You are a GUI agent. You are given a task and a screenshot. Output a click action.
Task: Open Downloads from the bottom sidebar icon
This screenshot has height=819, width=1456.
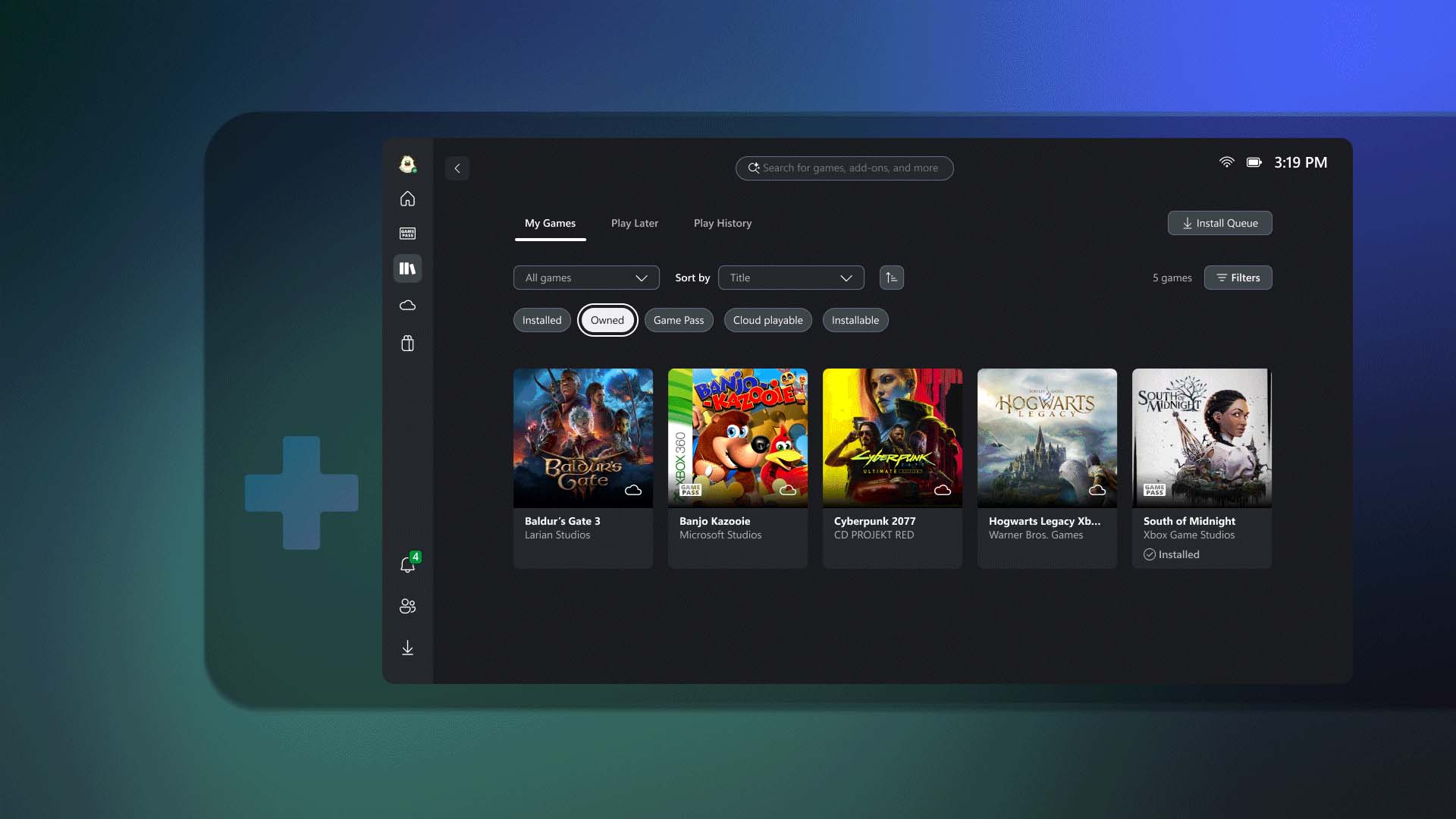click(x=407, y=648)
